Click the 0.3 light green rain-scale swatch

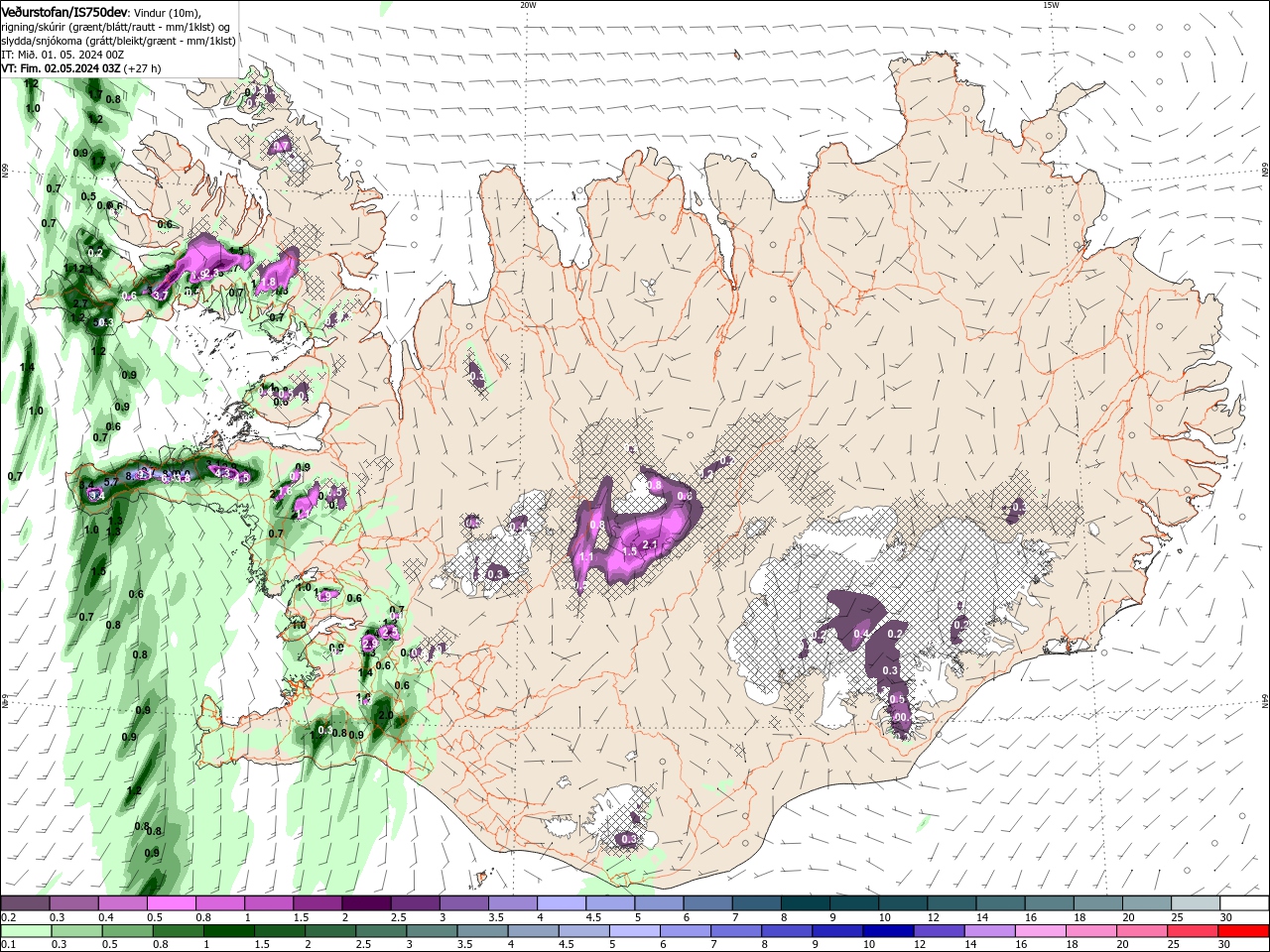point(76,931)
